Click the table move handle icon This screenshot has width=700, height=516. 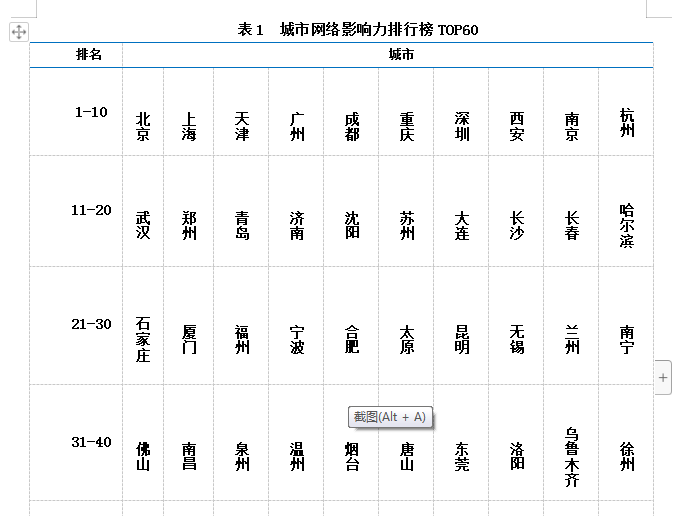(x=19, y=32)
